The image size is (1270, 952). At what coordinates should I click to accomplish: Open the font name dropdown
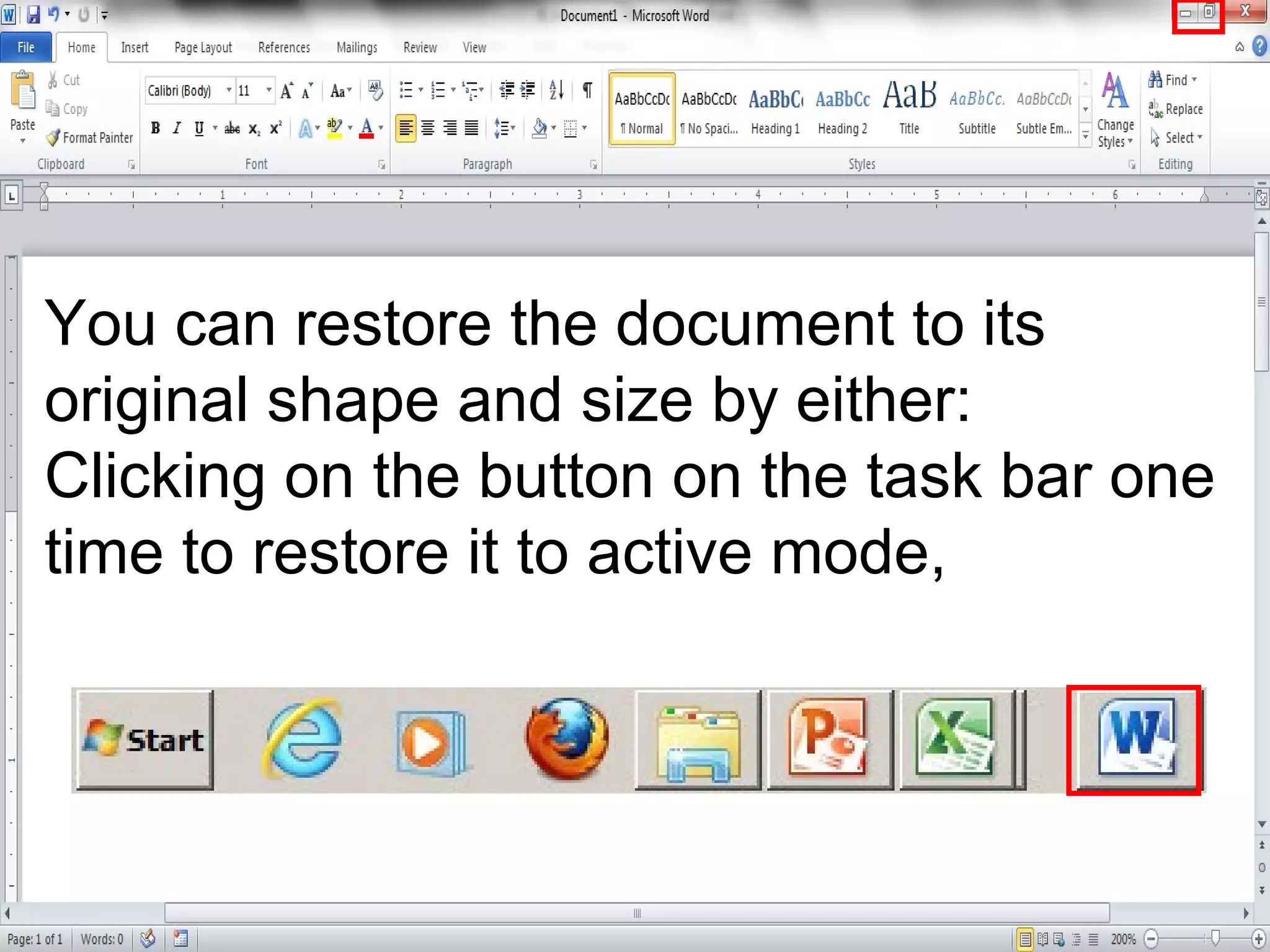pyautogui.click(x=229, y=90)
